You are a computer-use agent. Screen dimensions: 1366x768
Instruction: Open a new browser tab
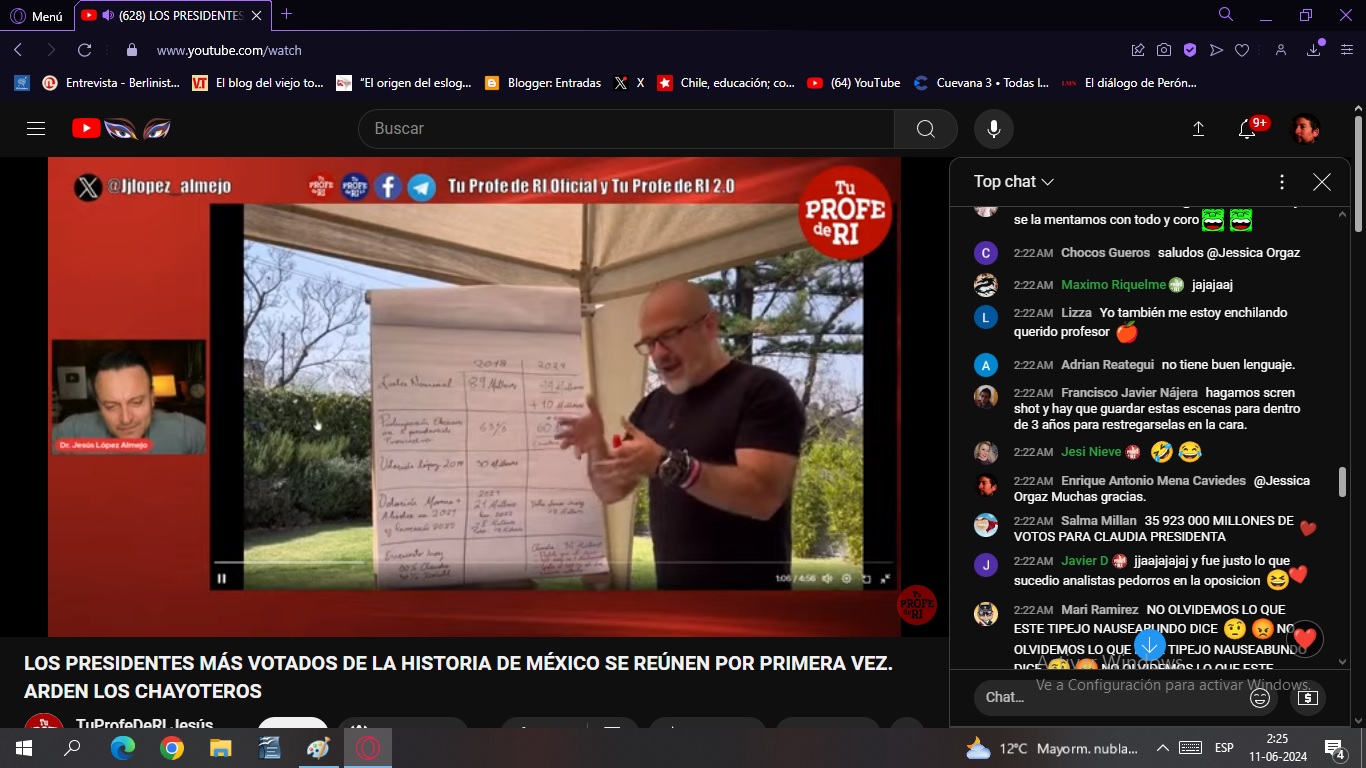click(x=287, y=14)
